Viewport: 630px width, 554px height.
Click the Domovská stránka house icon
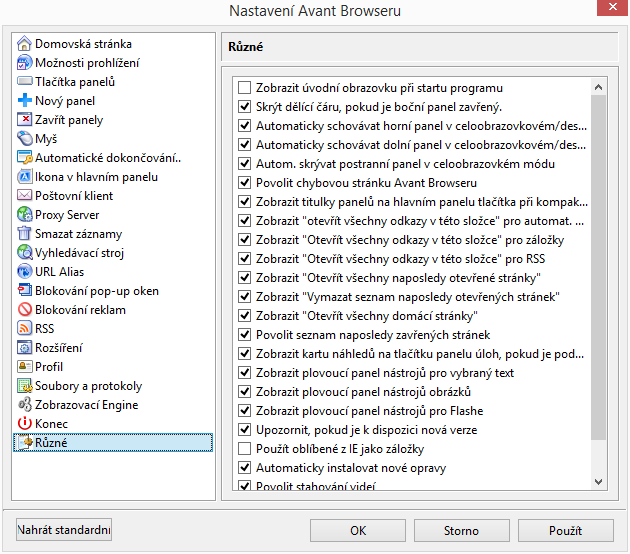tap(25, 43)
